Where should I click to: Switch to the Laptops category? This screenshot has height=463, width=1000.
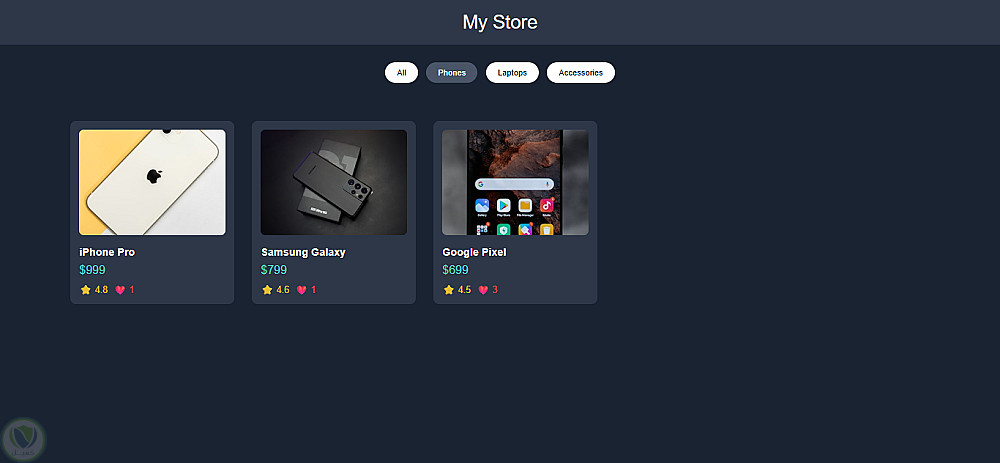[x=512, y=73]
